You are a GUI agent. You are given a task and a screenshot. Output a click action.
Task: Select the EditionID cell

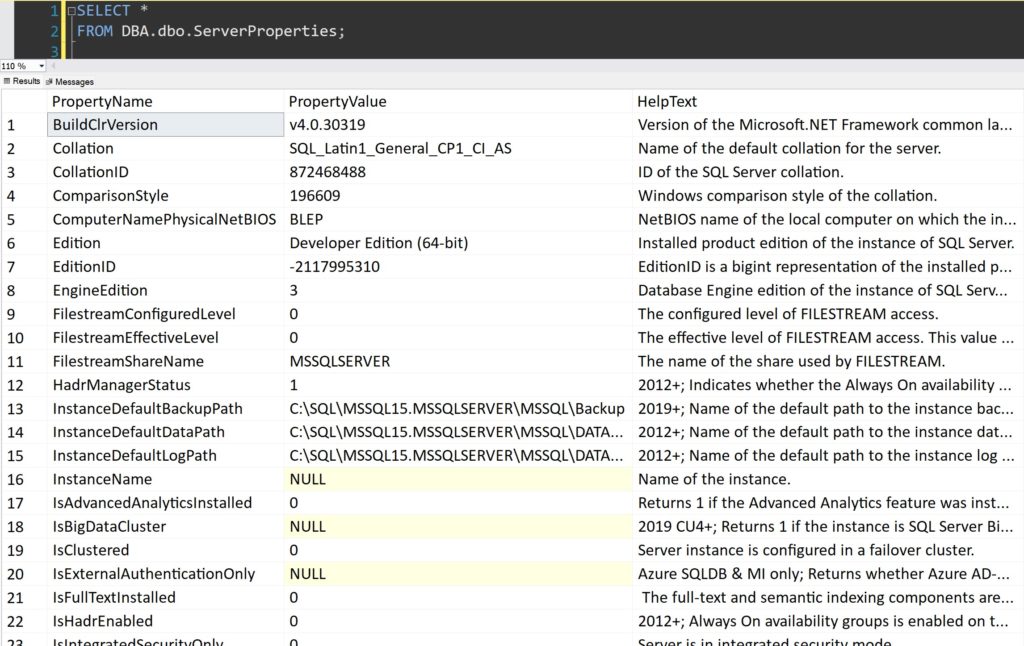tap(166, 266)
